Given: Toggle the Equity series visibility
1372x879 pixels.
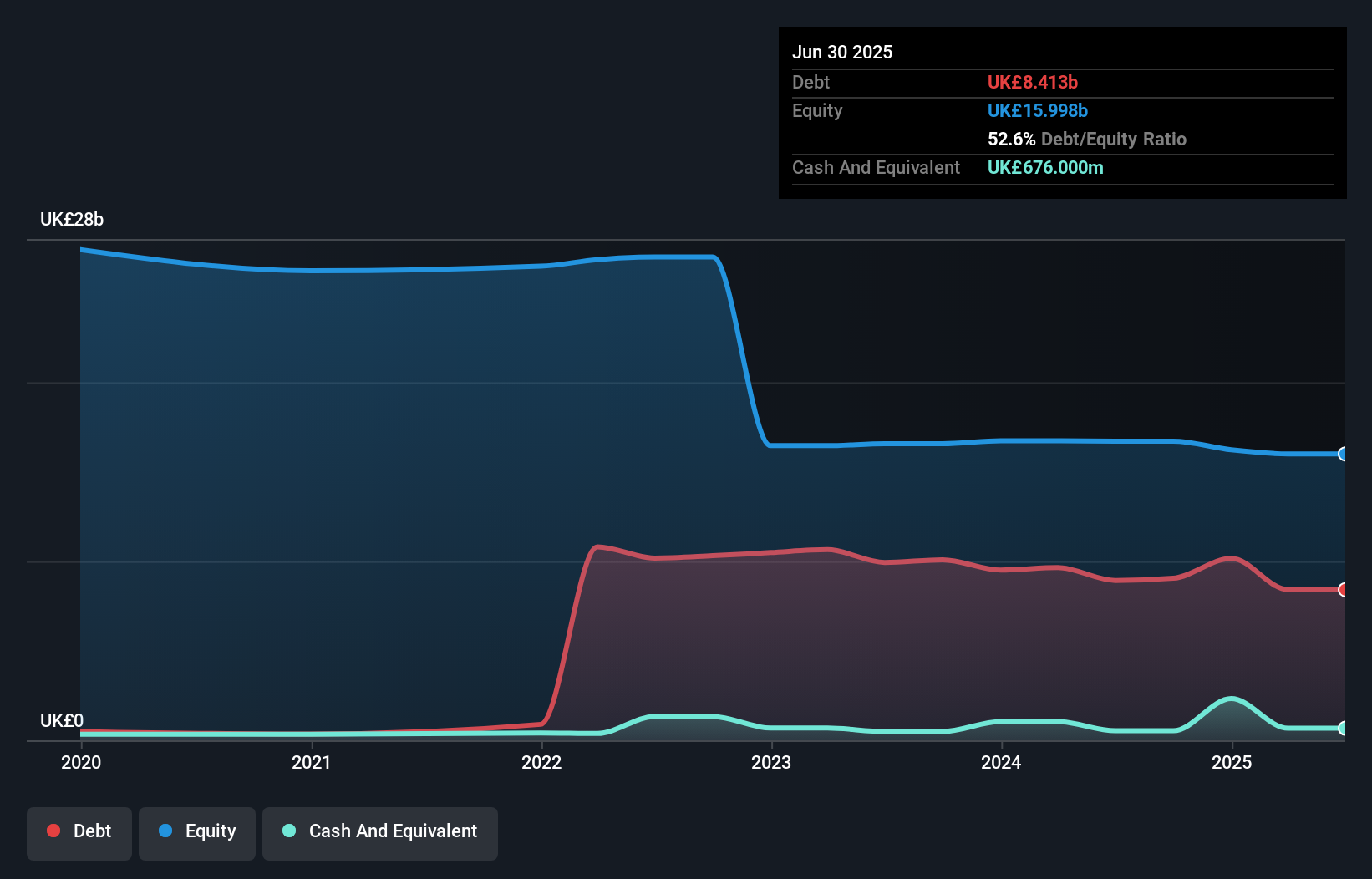Looking at the screenshot, I should 197,831.
